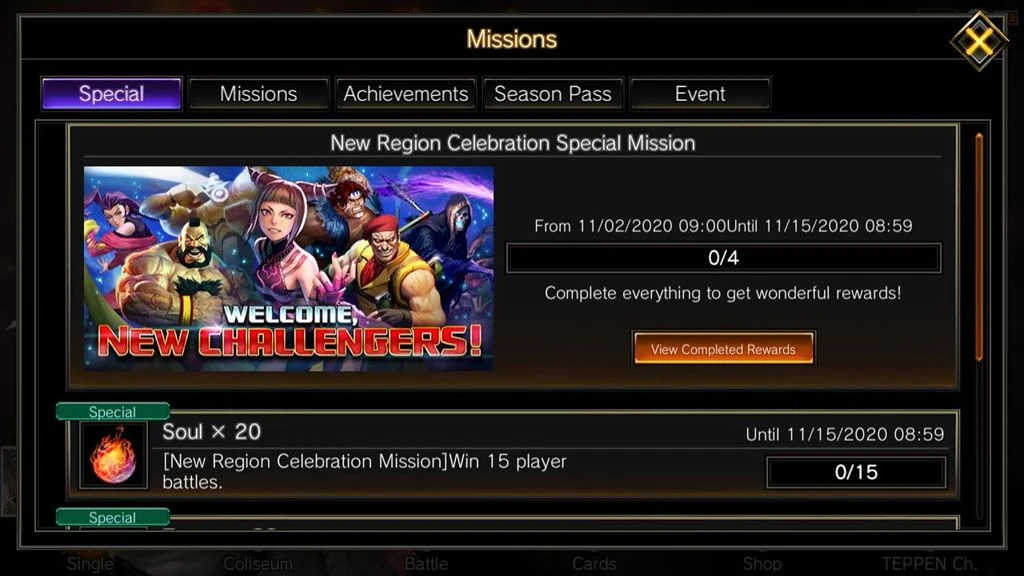Click the second green Special tag at bottom
This screenshot has width=1024, height=576.
click(112, 518)
